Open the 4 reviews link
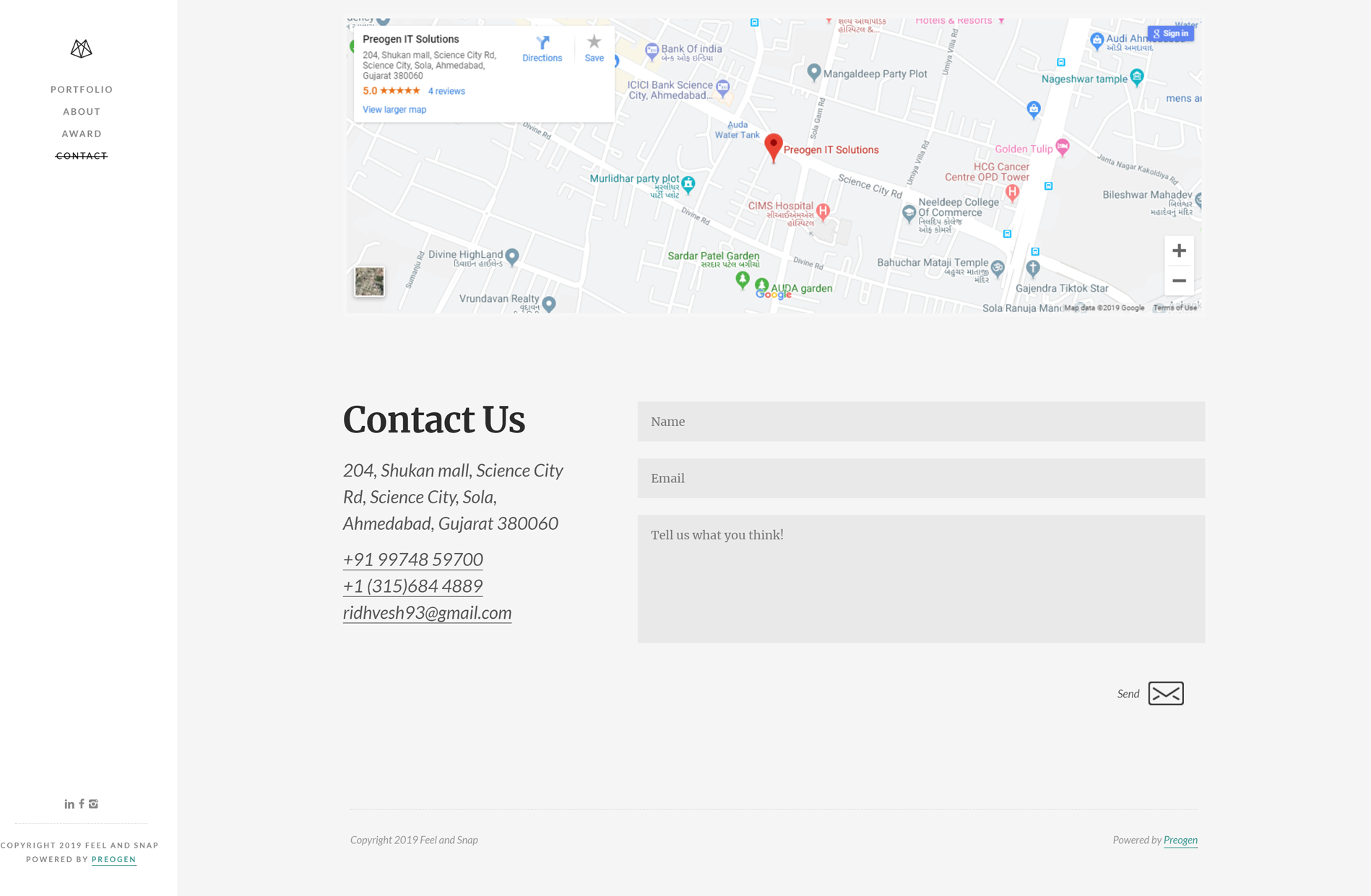The width and height of the screenshot is (1371, 896). (446, 91)
